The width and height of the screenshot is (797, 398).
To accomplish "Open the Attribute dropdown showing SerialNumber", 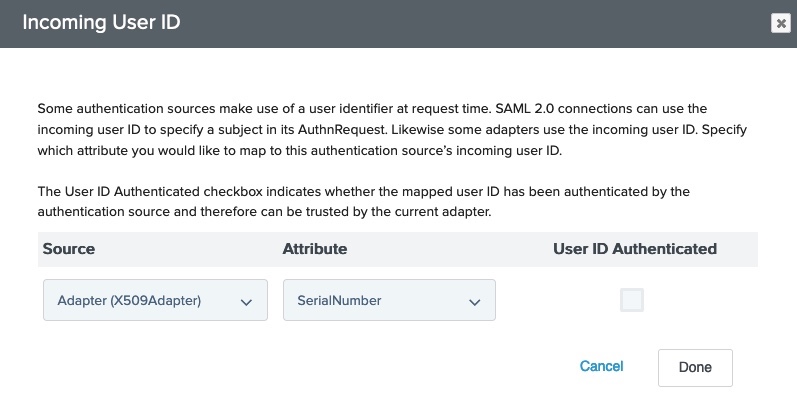I will [x=389, y=300].
